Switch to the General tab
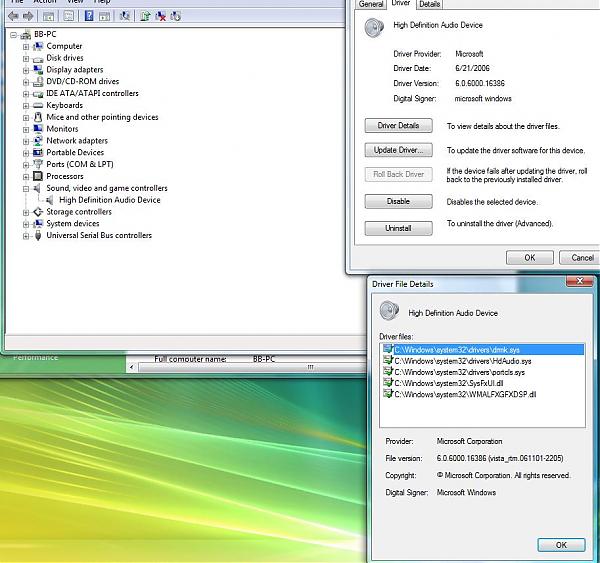The image size is (600, 563). click(370, 4)
